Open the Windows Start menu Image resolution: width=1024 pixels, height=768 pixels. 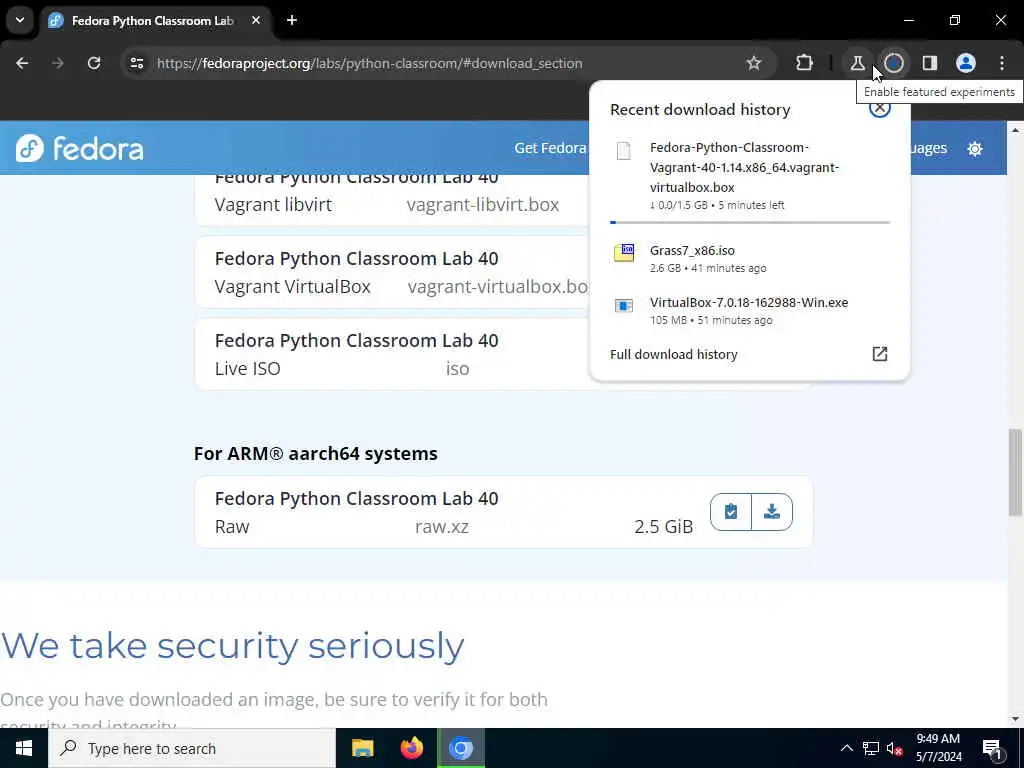coord(24,748)
